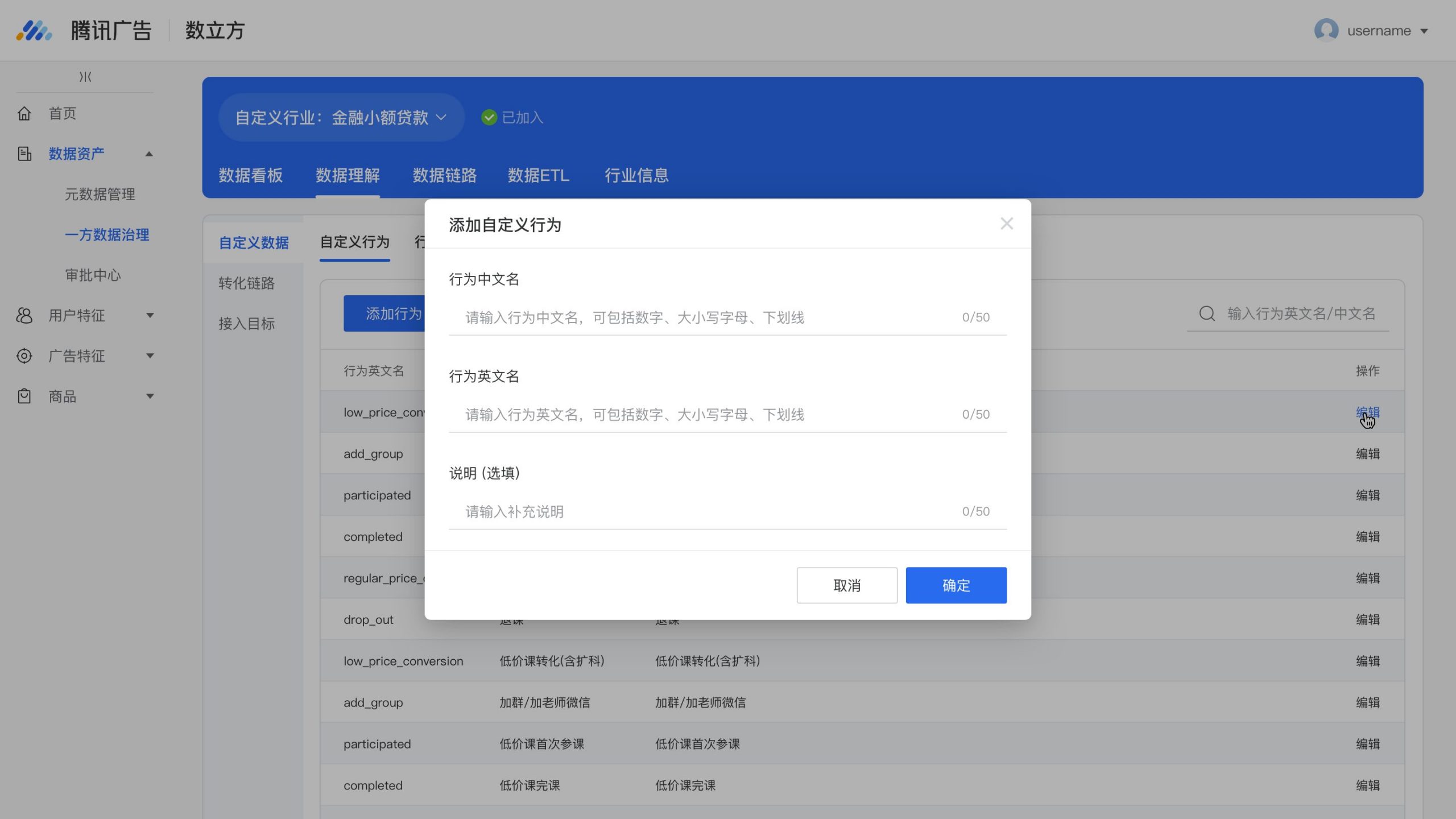Click the user avatar icon

pos(1326,31)
